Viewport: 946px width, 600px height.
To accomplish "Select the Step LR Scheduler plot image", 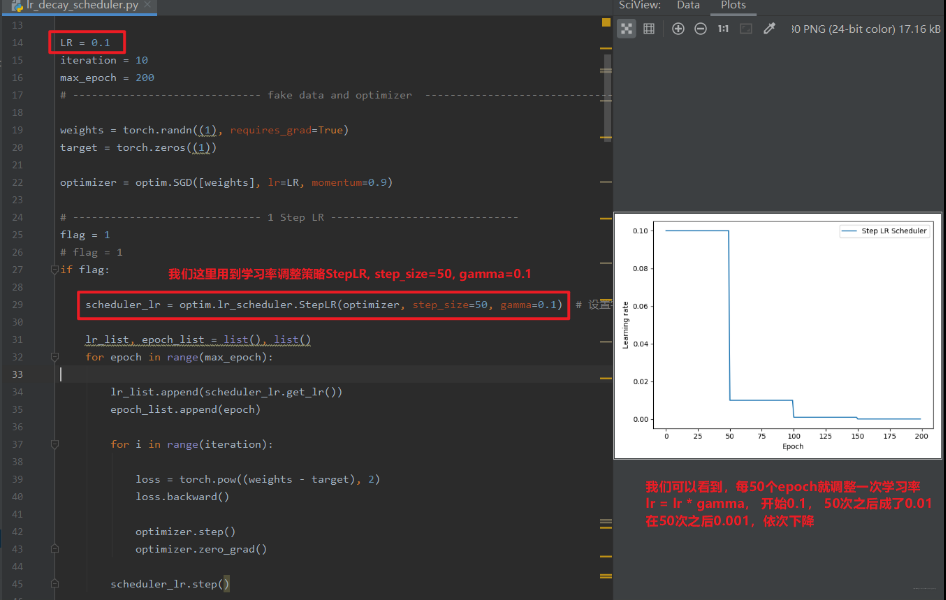I will point(778,336).
